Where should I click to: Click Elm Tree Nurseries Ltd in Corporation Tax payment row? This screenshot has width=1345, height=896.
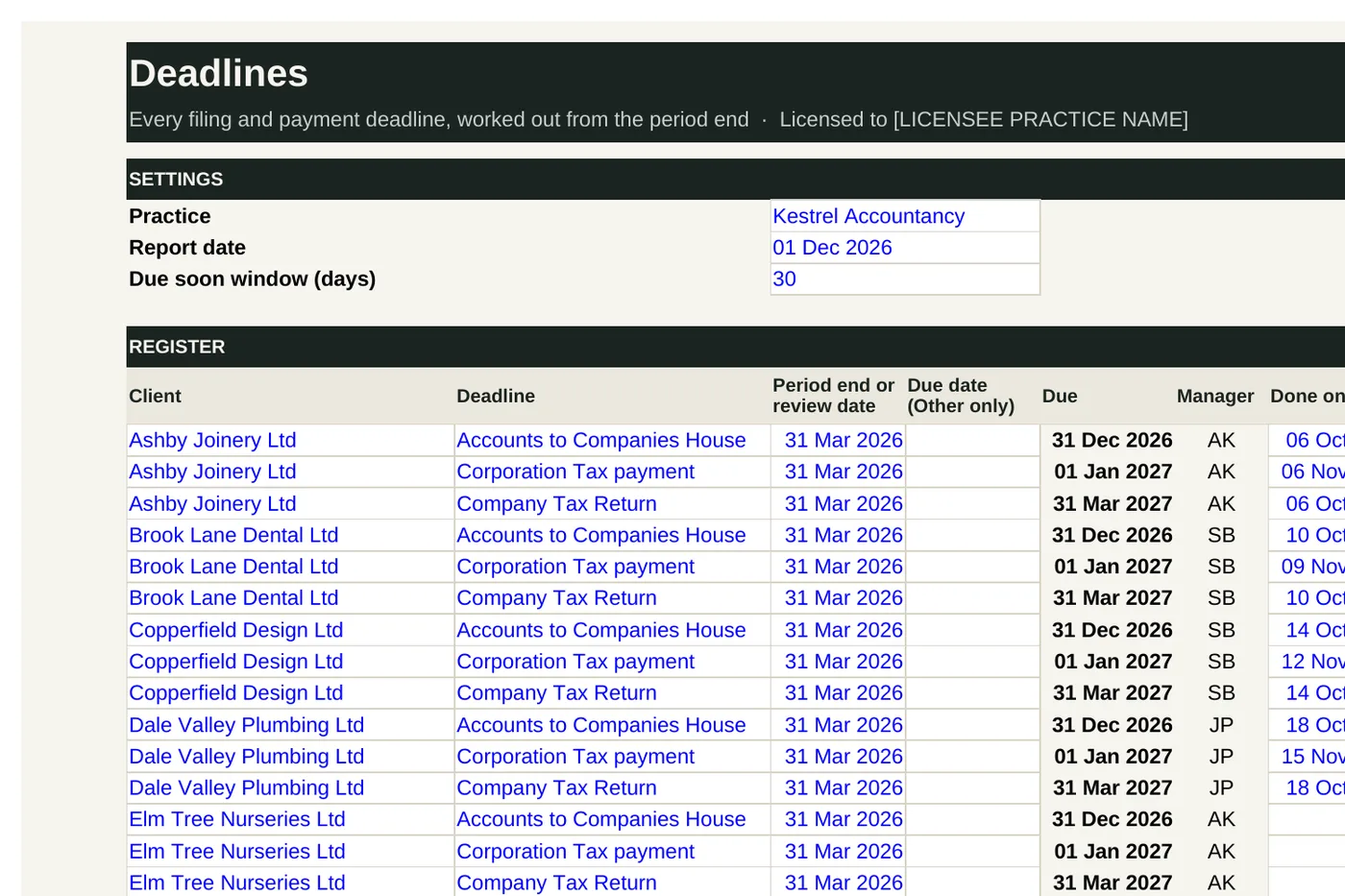(290, 851)
